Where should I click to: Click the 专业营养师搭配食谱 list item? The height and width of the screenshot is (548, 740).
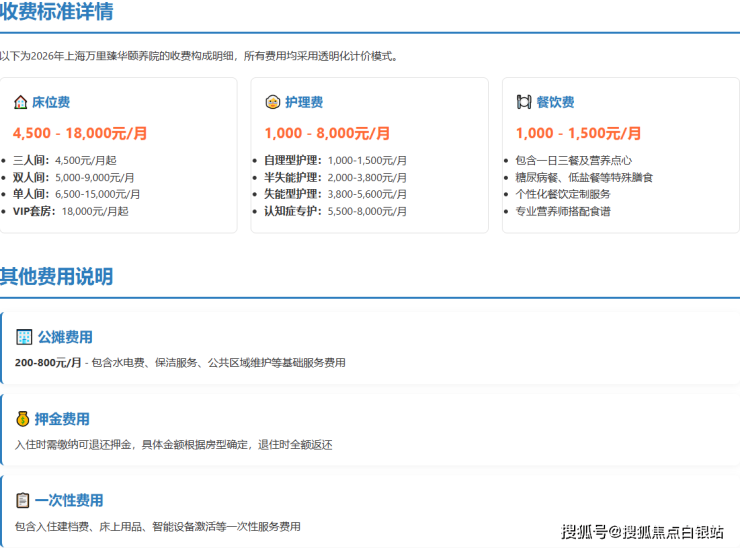562,211
